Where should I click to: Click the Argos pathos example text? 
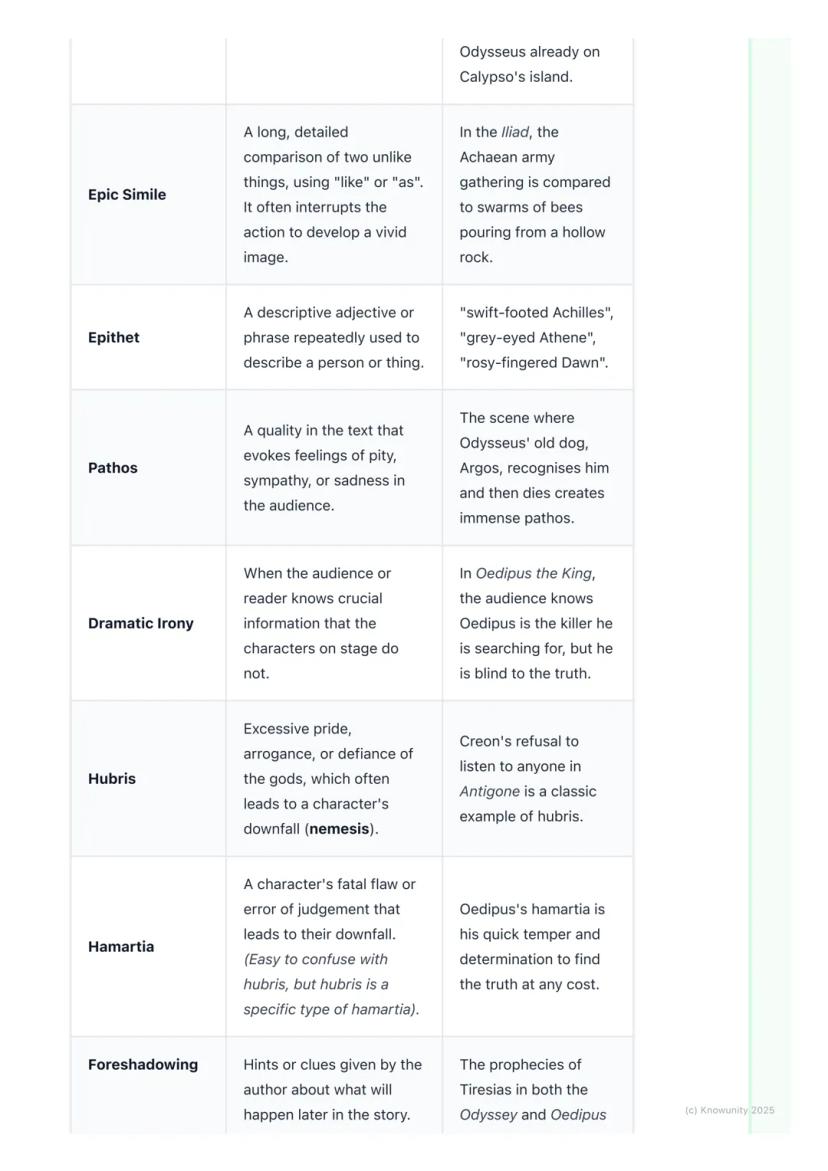(x=534, y=468)
